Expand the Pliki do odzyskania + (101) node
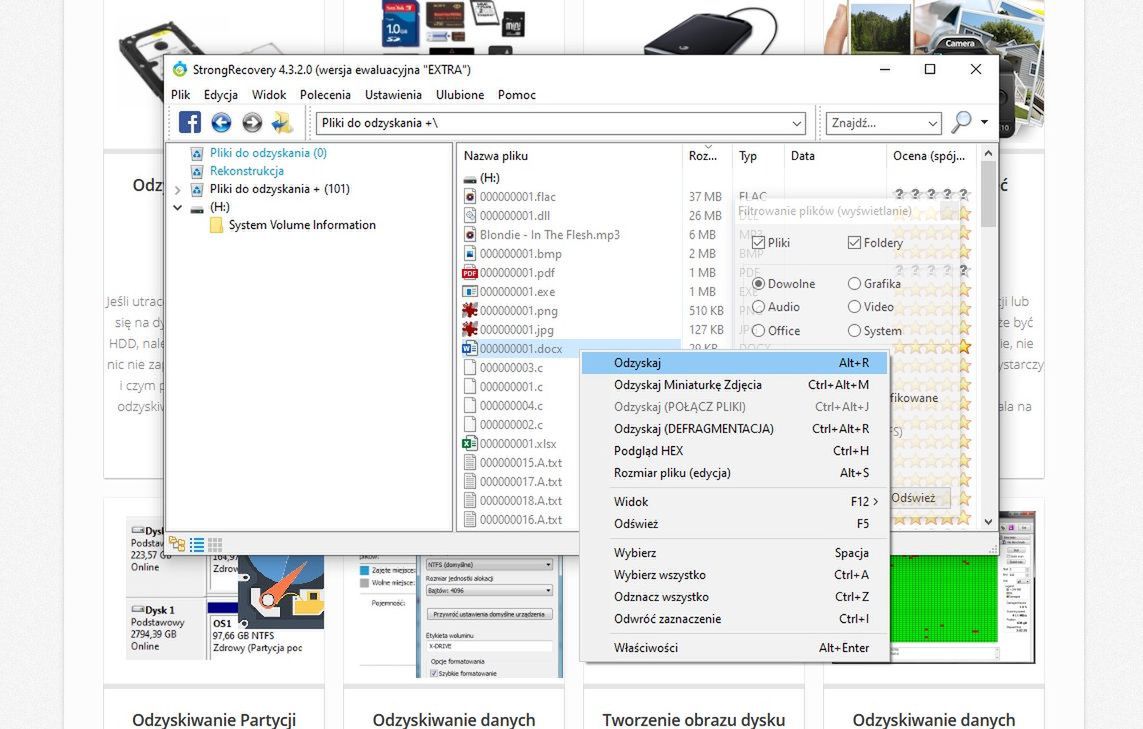 tap(177, 190)
